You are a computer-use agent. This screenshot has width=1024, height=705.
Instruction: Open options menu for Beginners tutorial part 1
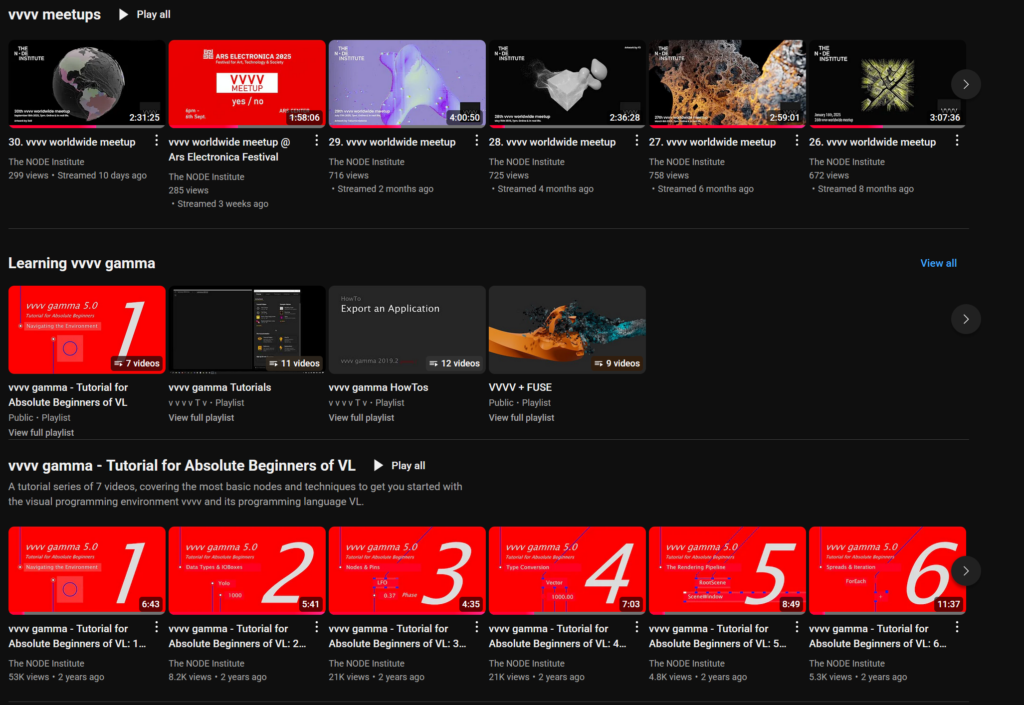coord(157,628)
